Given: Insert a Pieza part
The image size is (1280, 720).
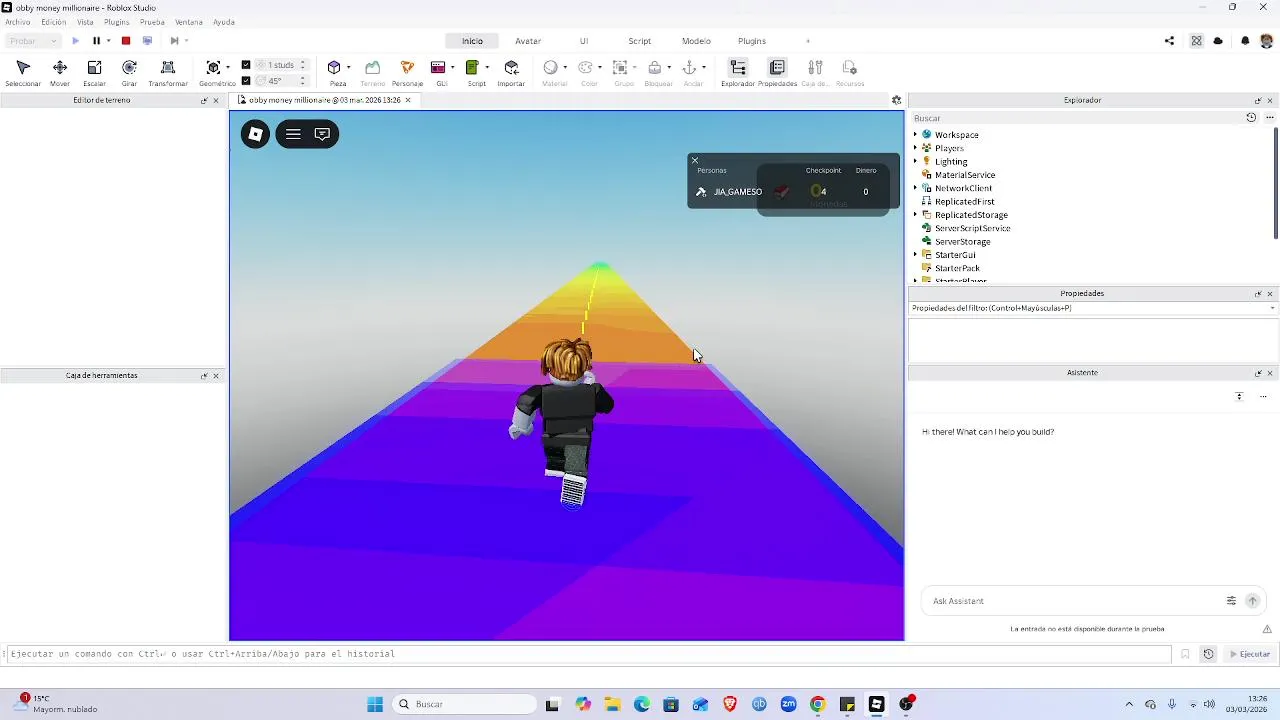Looking at the screenshot, I should 334,68.
